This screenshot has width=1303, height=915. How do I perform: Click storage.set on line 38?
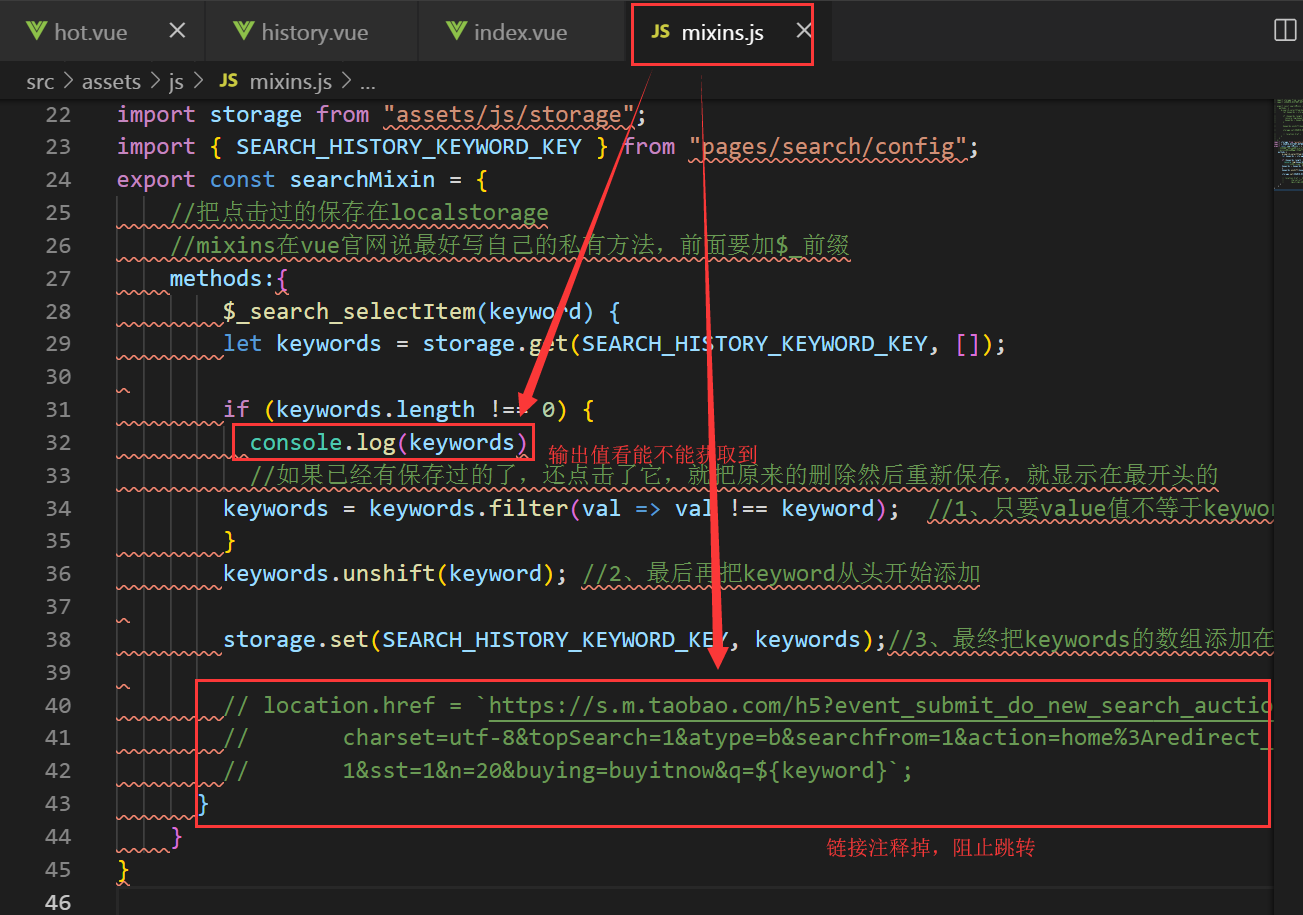click(296, 639)
